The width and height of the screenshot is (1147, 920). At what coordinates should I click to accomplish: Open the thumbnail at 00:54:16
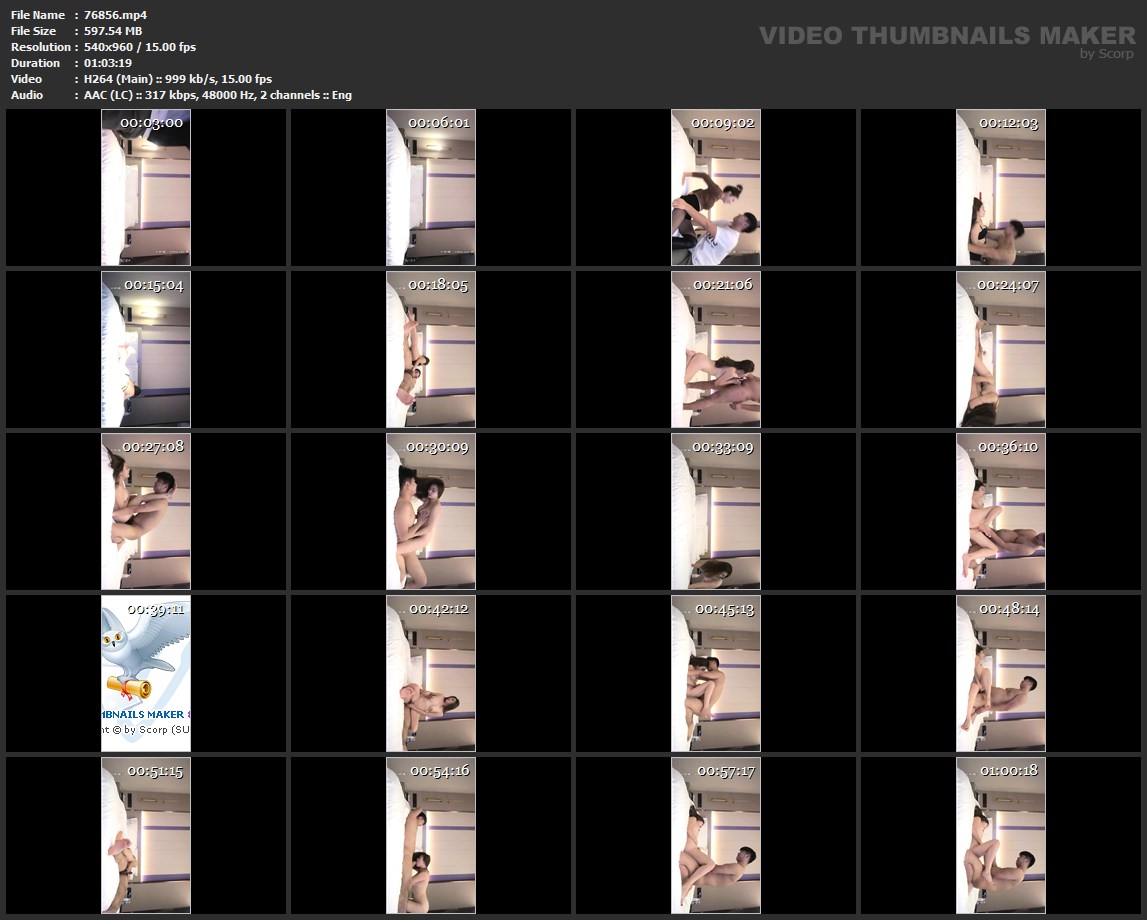(431, 836)
